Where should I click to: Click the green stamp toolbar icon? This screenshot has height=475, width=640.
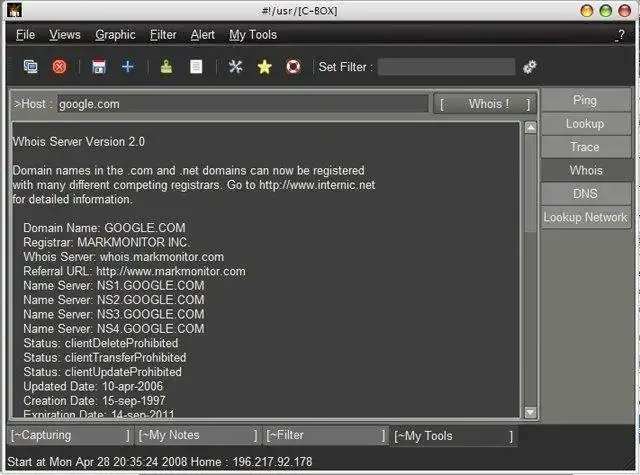tap(166, 67)
